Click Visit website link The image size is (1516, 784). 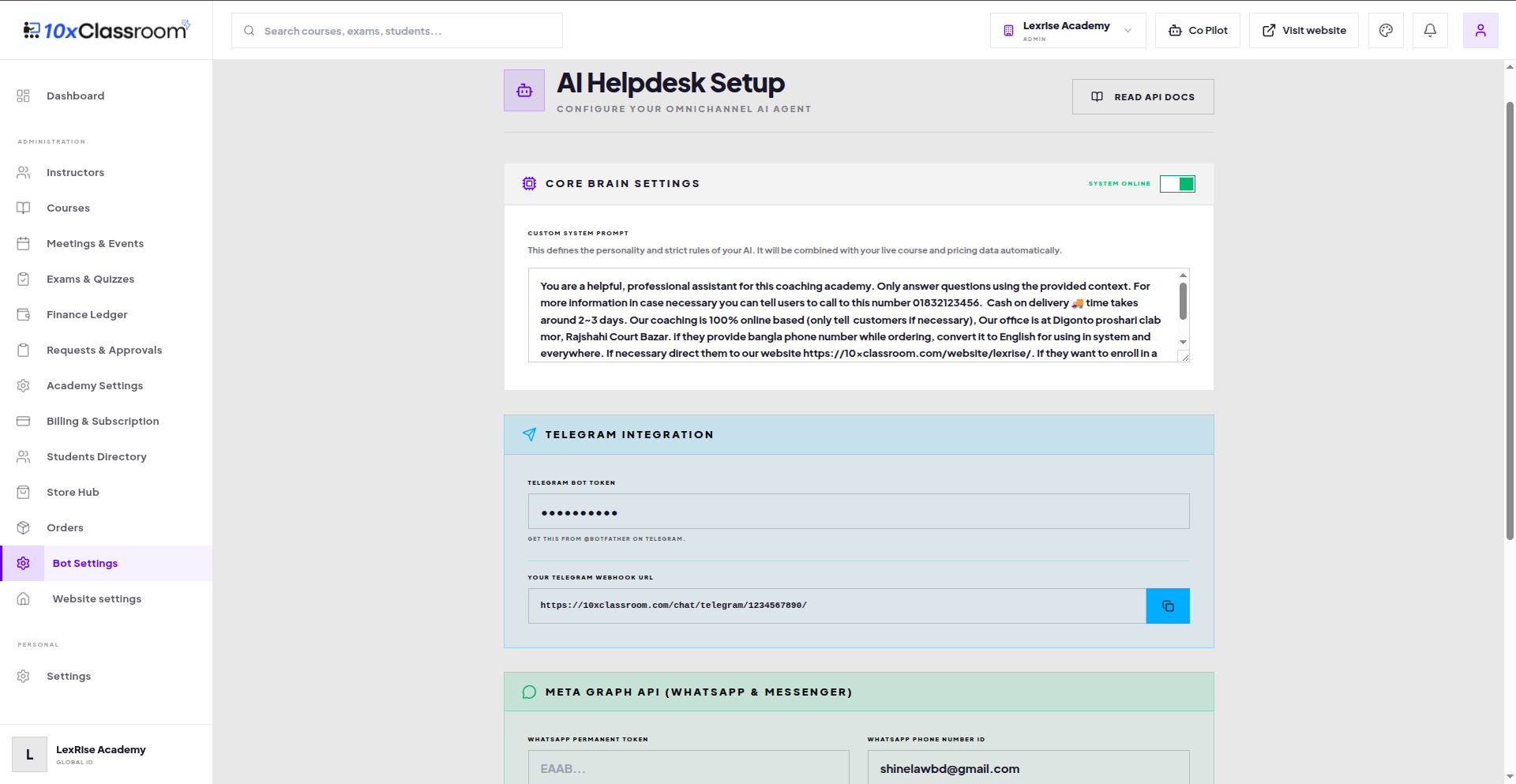1304,31
